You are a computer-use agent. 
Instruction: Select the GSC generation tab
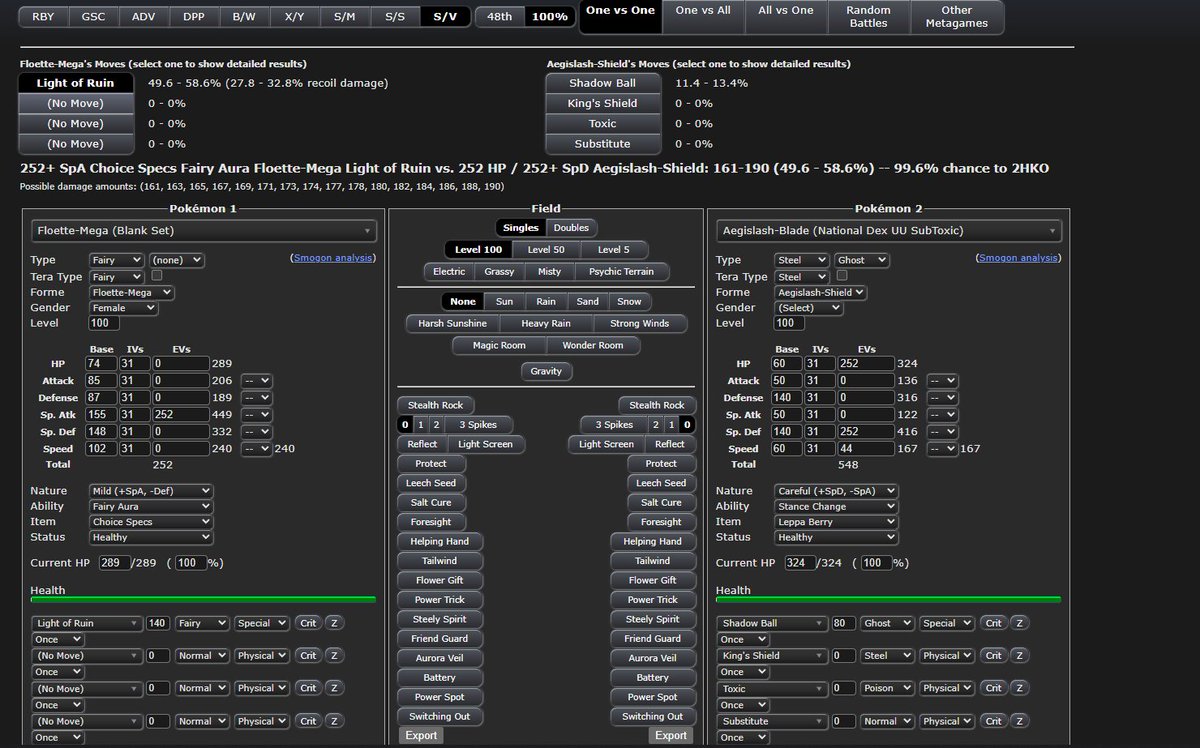point(93,17)
